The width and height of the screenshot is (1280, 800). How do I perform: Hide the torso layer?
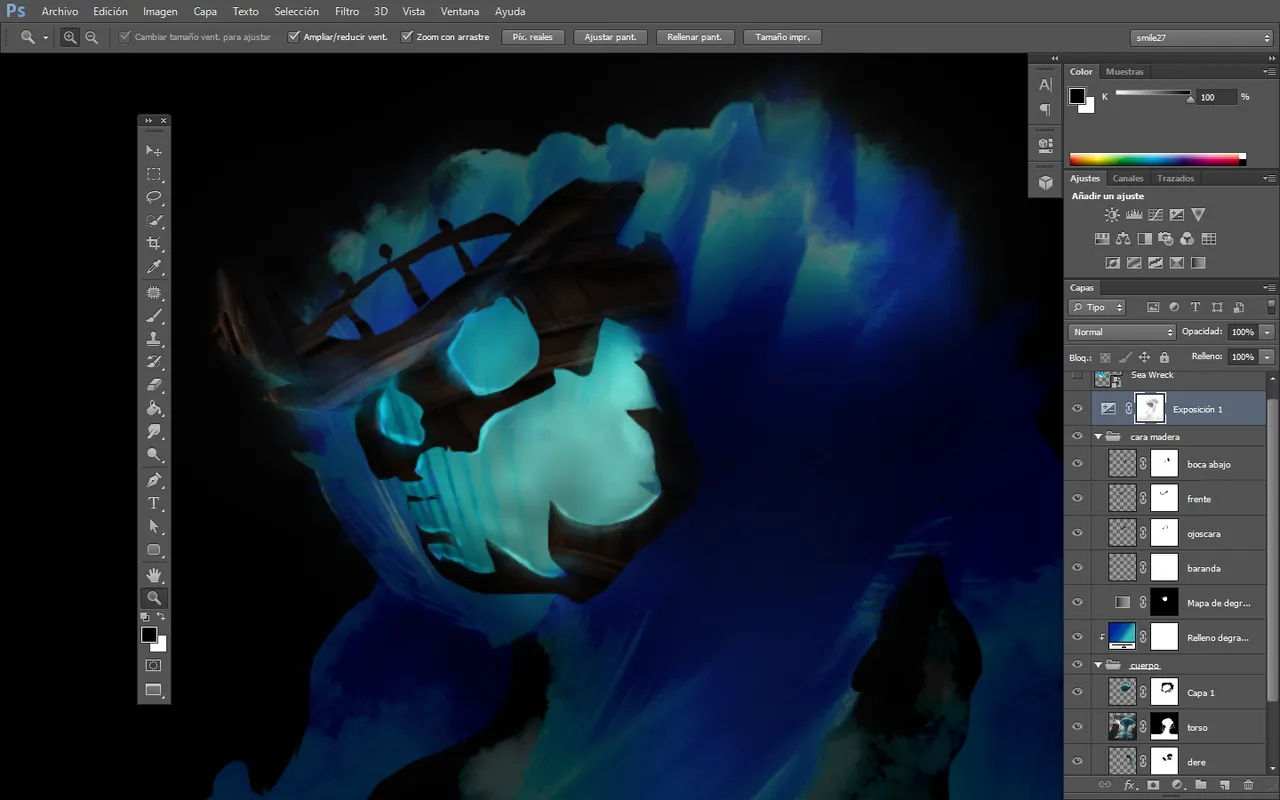(1077, 727)
